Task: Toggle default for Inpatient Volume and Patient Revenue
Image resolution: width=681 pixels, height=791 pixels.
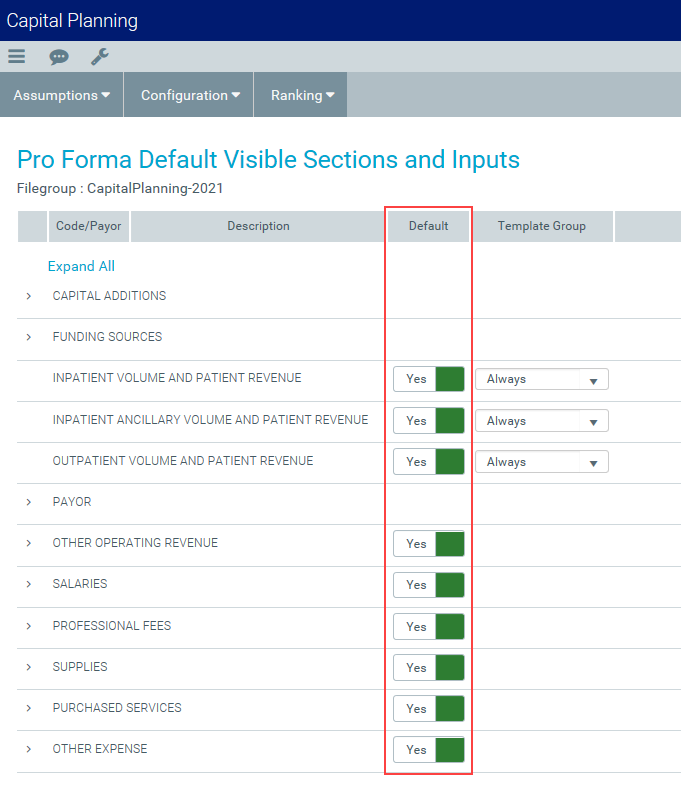Action: [x=429, y=380]
